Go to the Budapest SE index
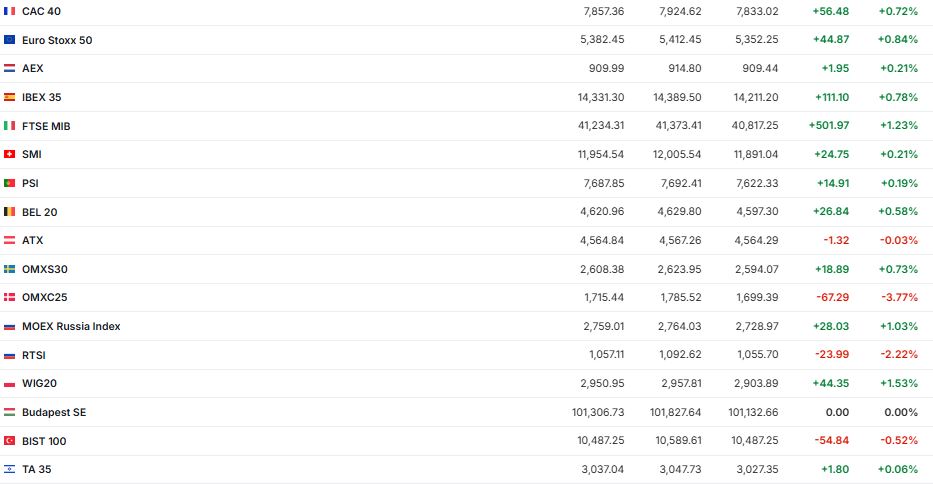The width and height of the screenshot is (933, 484). pyautogui.click(x=54, y=412)
